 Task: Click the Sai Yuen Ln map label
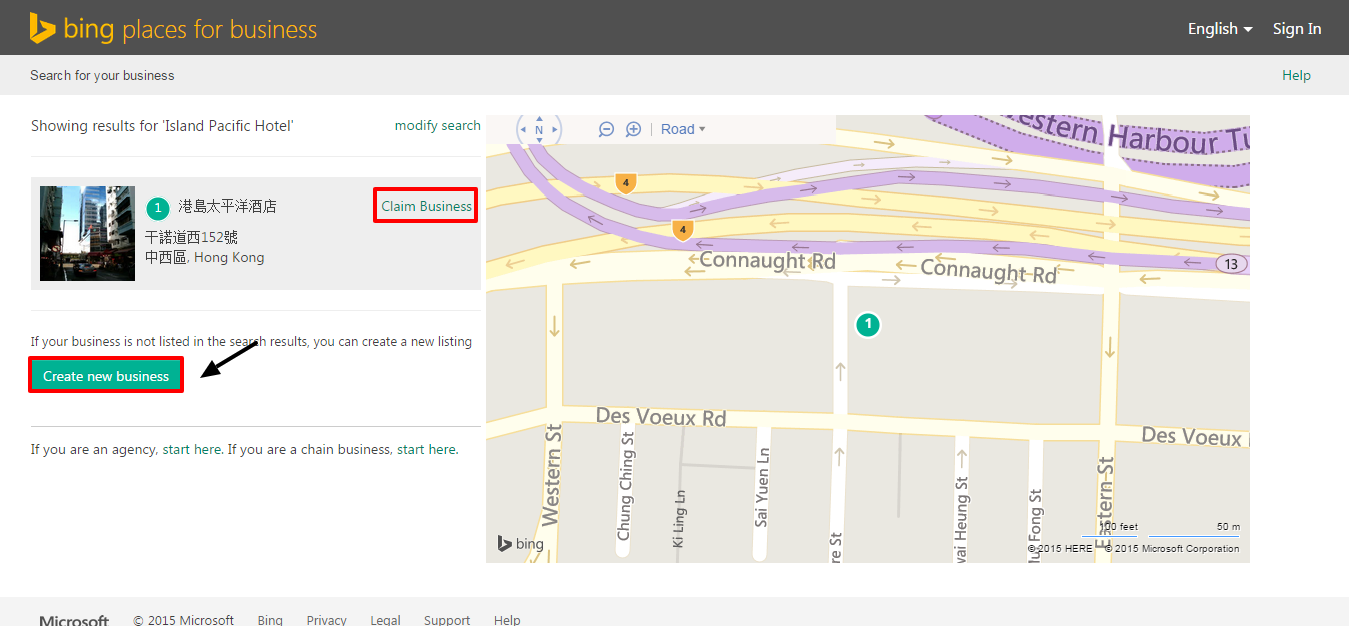coord(762,487)
